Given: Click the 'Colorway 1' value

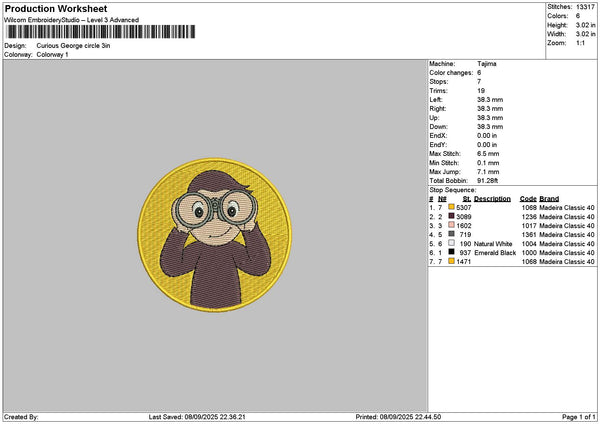Looking at the screenshot, I should click(52, 55).
